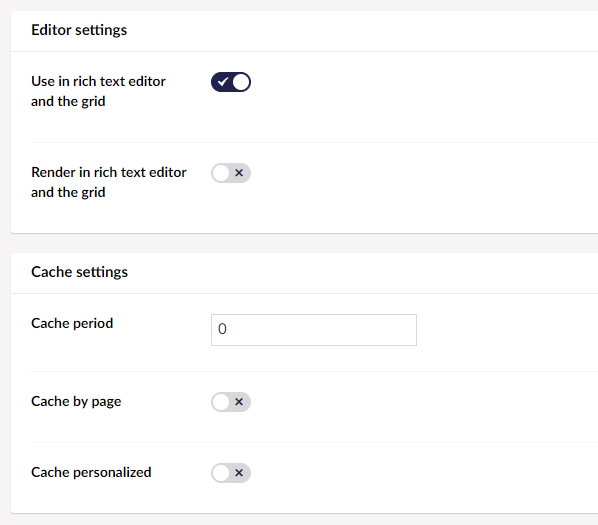
Task: Click the X icon in Render toggle
Action: pyautogui.click(x=239, y=173)
